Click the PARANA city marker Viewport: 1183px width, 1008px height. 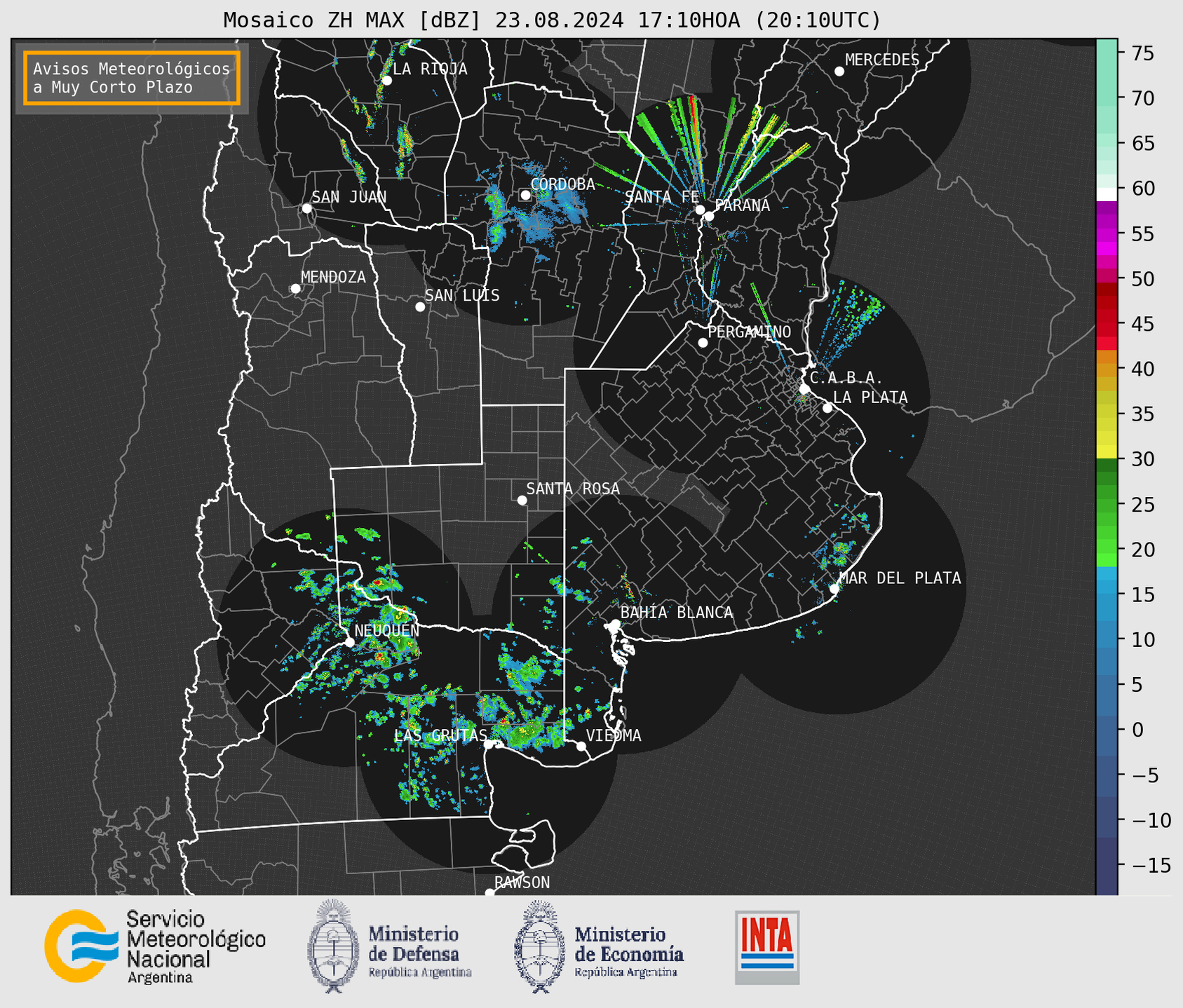709,216
